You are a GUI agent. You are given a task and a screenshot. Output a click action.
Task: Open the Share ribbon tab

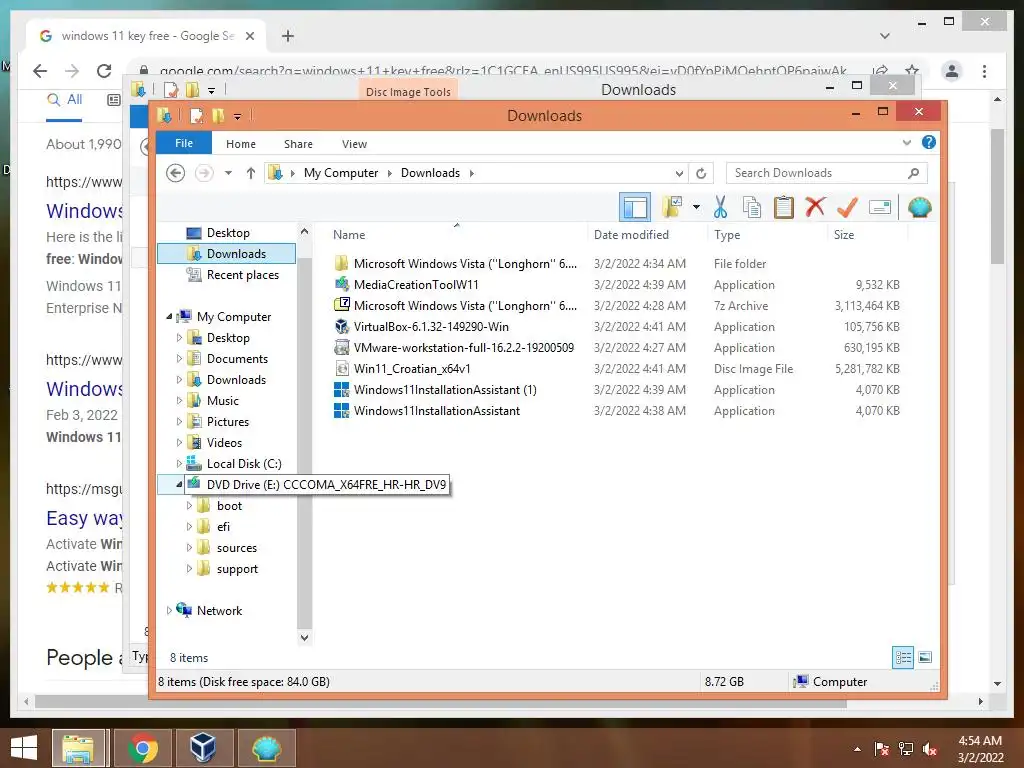coord(298,144)
